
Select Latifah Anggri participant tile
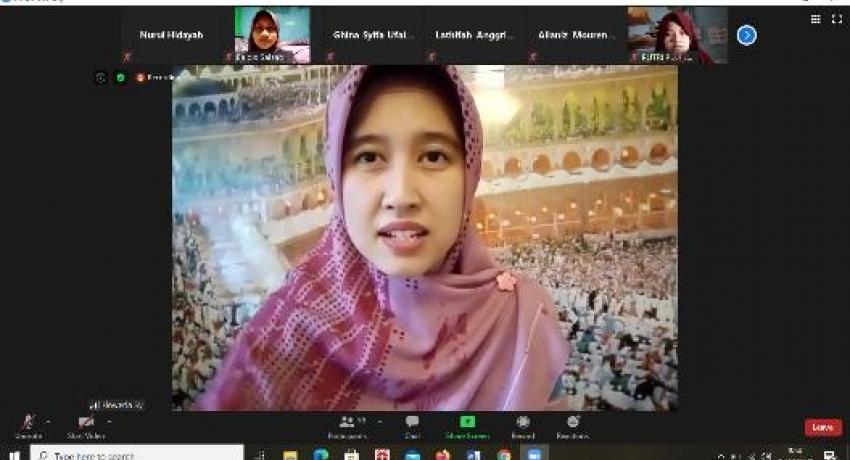point(474,35)
